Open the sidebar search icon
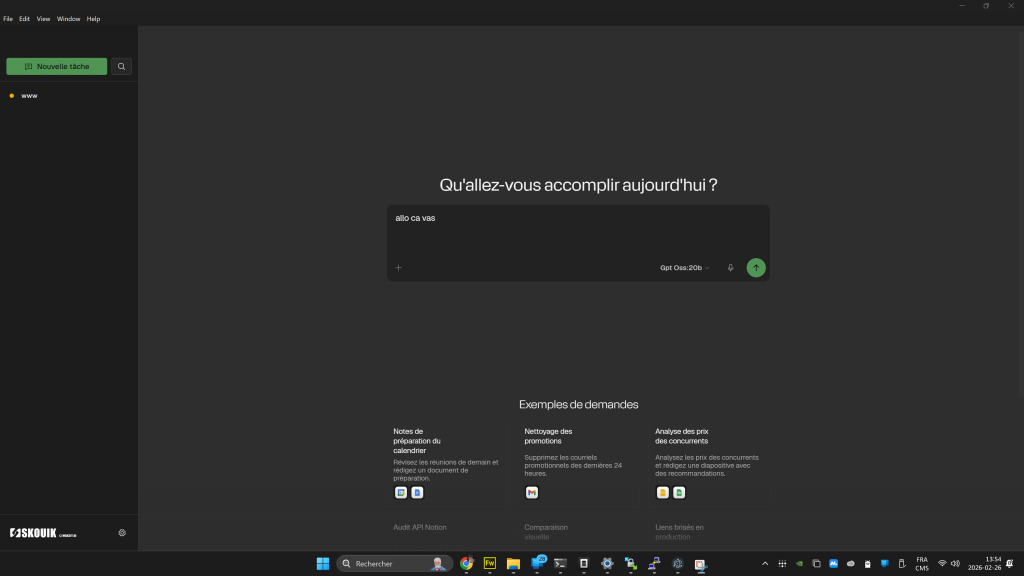This screenshot has height=576, width=1024. [121, 66]
